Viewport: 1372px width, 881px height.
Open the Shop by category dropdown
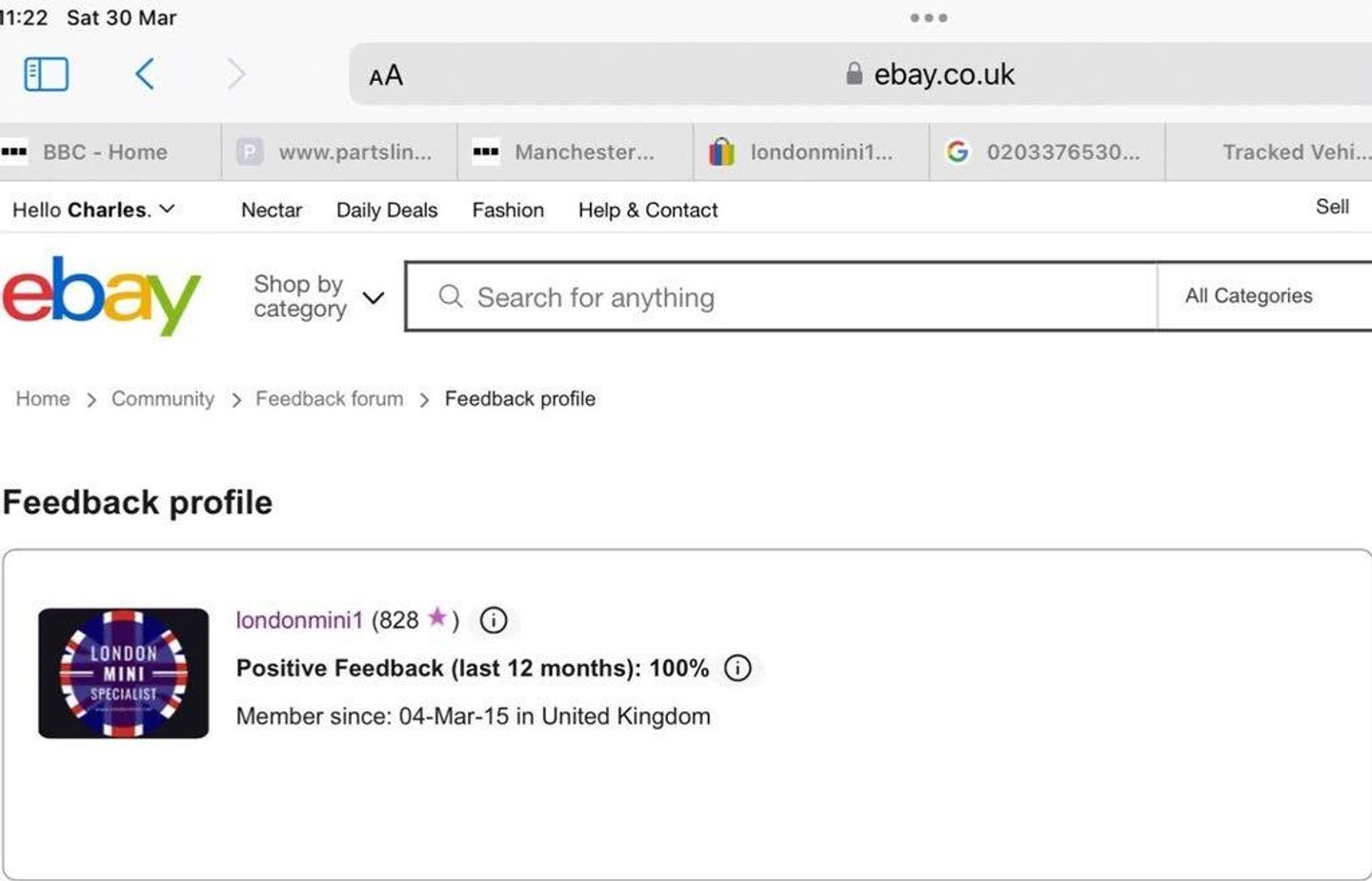click(x=318, y=297)
